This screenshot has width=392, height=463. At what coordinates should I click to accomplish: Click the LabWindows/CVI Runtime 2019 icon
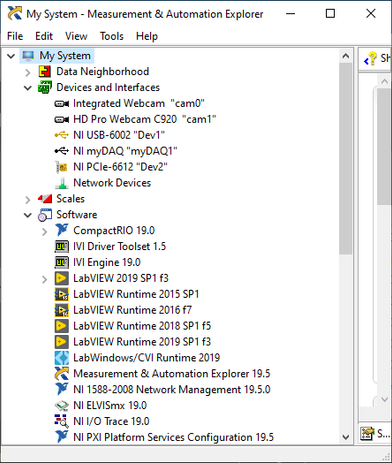pos(62,358)
